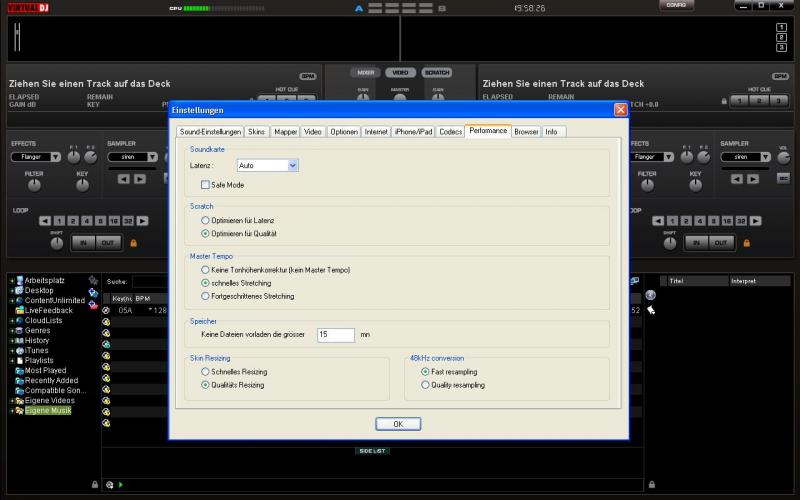
Task: Open the CONFIG button at top
Action: [x=676, y=5]
